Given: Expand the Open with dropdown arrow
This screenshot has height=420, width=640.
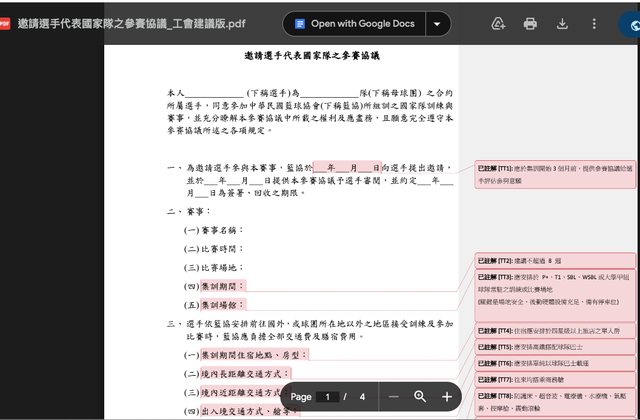Looking at the screenshot, I should (x=436, y=23).
